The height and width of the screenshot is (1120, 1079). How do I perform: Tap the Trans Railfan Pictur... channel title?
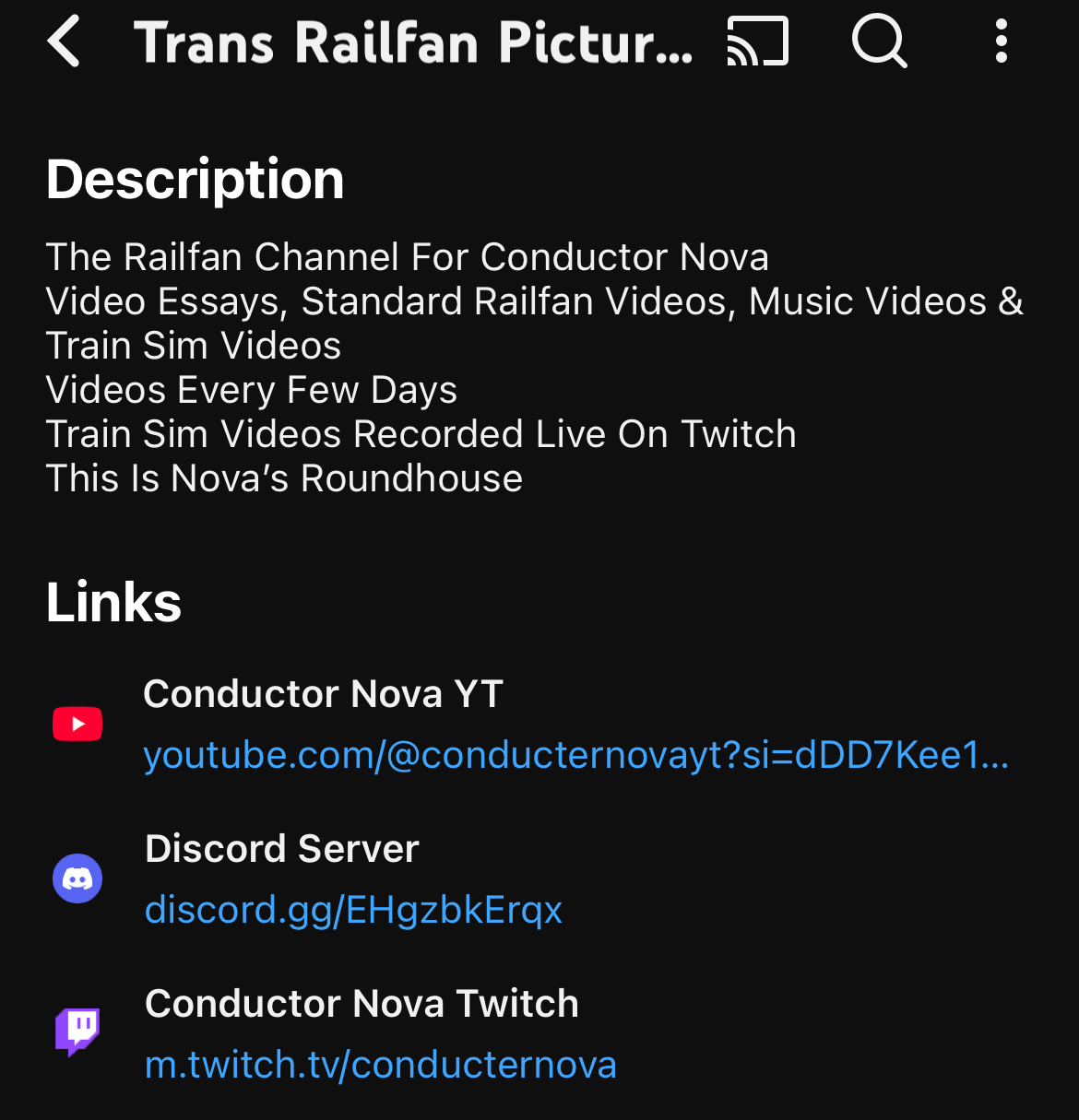(413, 42)
